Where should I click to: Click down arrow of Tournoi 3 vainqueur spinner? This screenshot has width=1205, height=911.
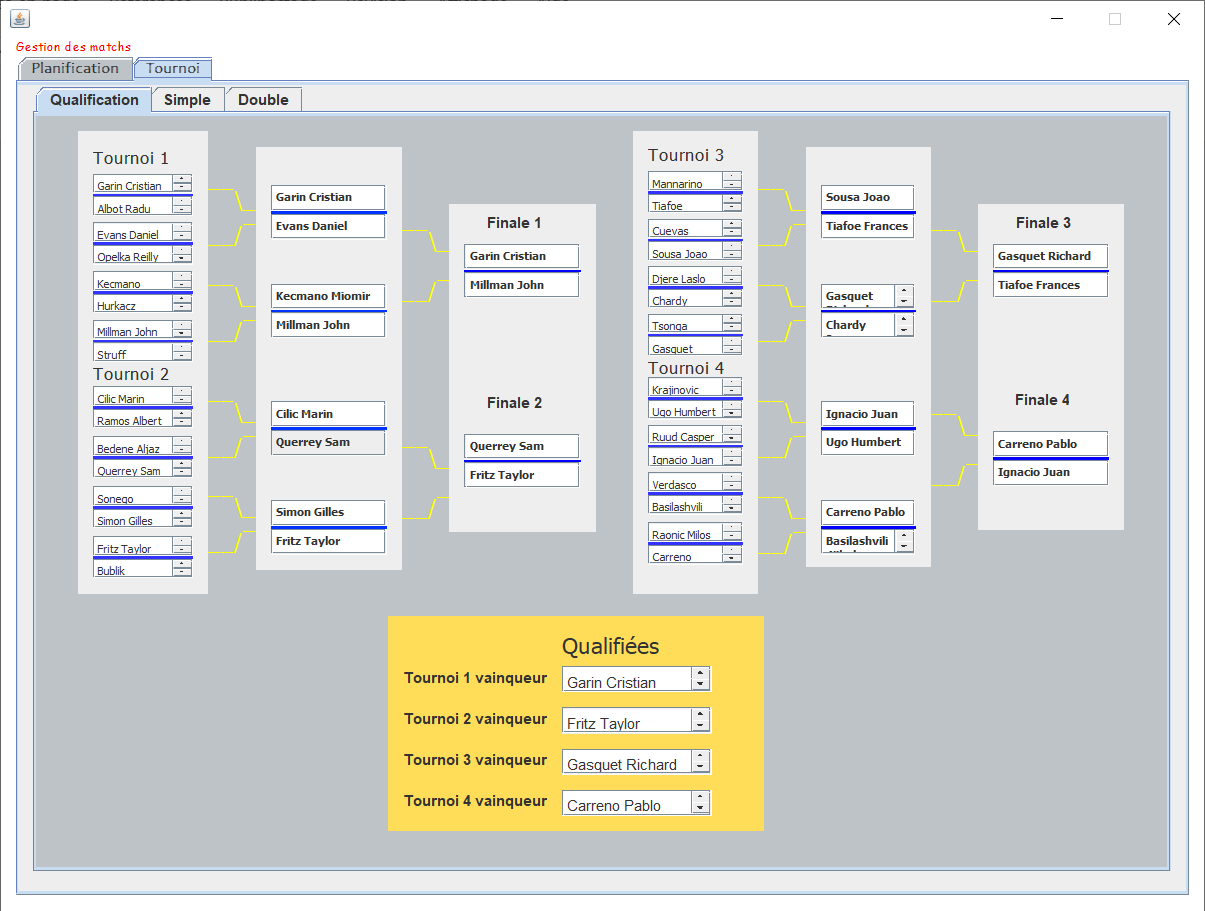[x=701, y=767]
